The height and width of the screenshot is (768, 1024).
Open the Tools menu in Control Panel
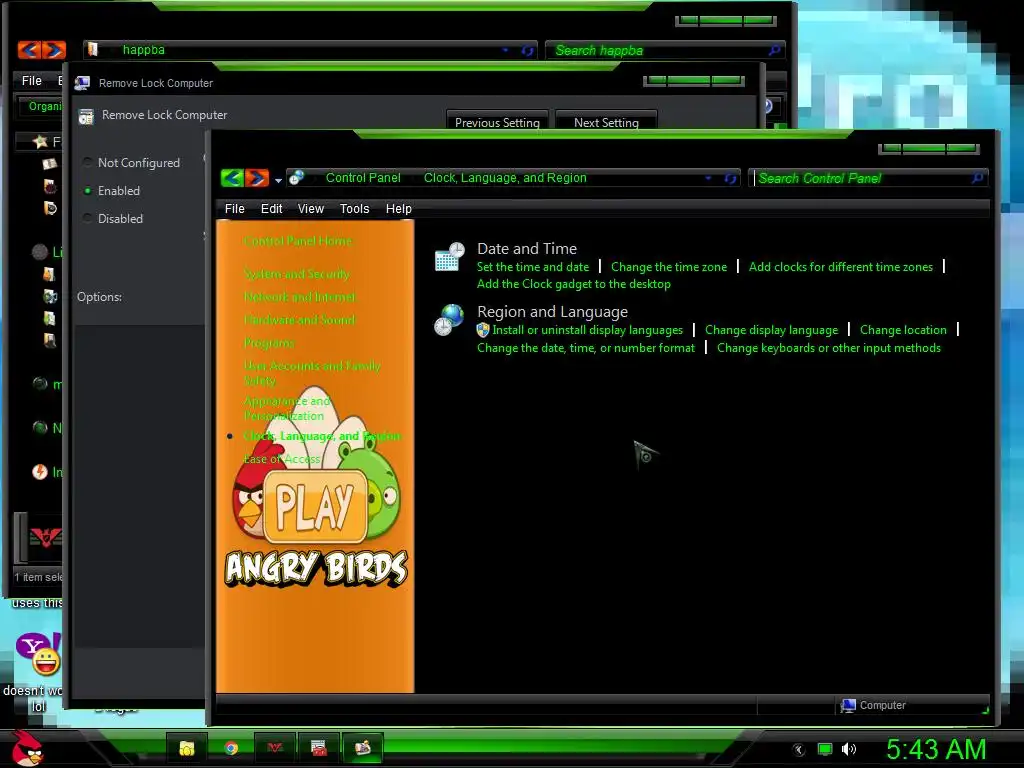355,208
